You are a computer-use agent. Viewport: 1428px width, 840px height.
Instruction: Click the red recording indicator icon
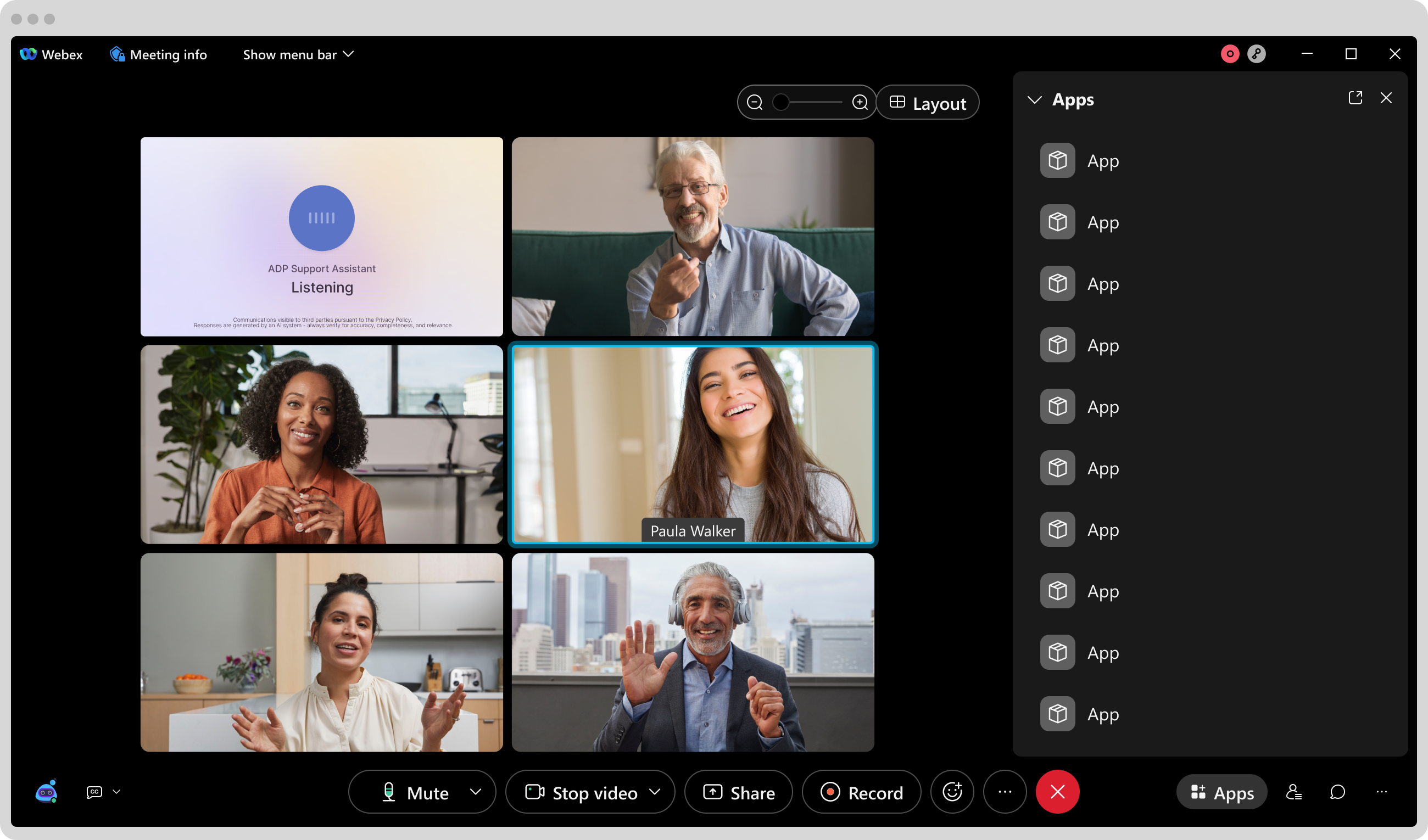click(x=1230, y=54)
